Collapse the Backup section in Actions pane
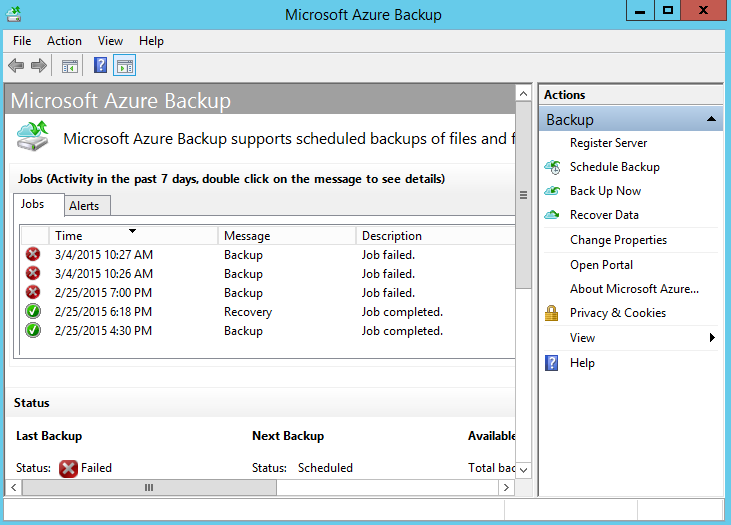The image size is (731, 525). [711, 119]
